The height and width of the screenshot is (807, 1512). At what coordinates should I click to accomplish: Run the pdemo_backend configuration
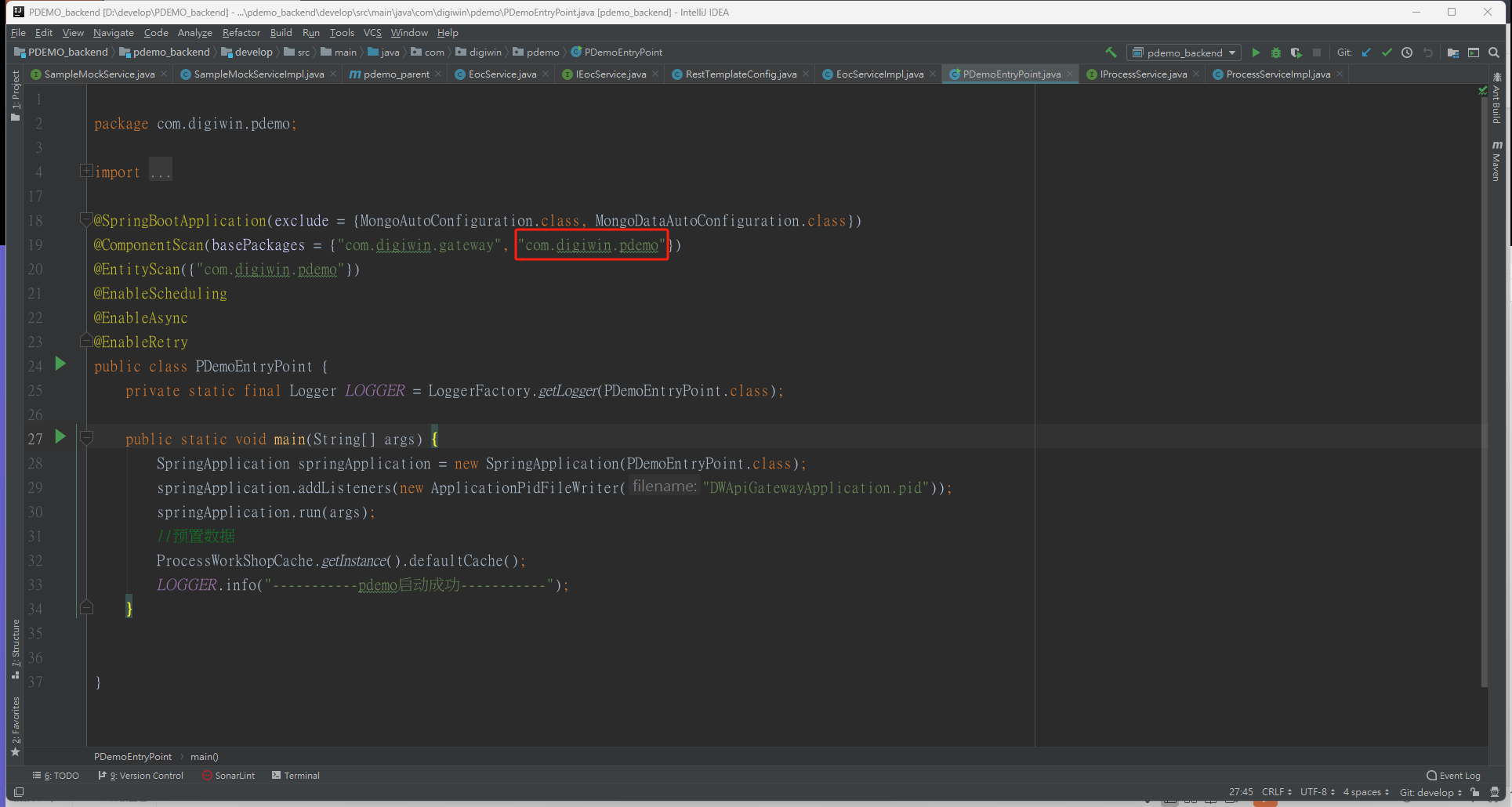click(1256, 52)
